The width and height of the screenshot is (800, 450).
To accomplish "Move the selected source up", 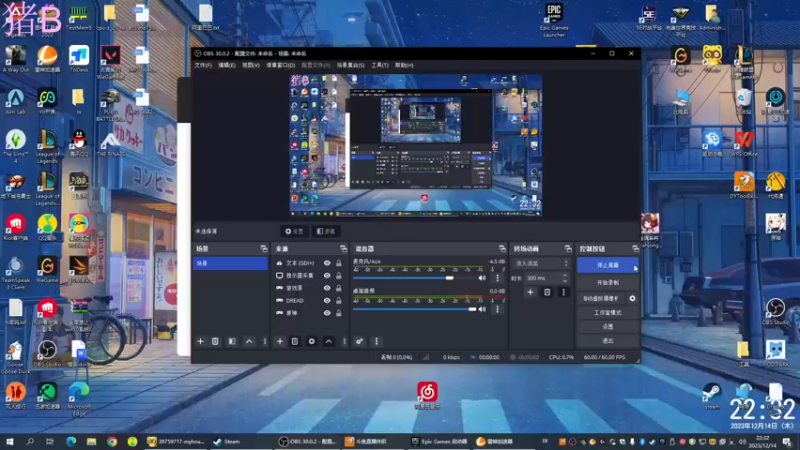I will [329, 341].
